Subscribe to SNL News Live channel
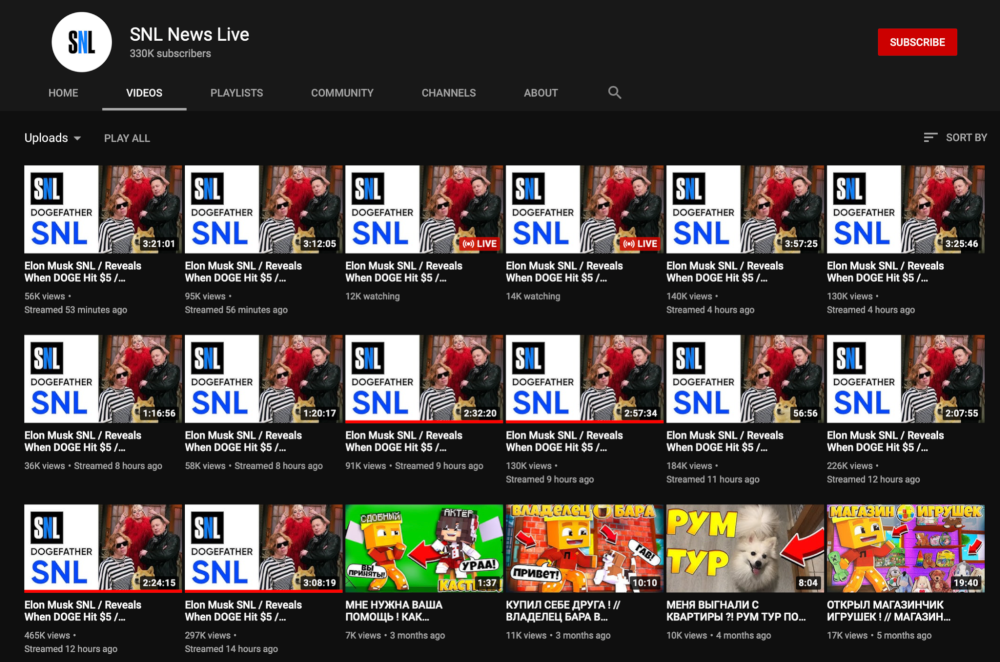This screenshot has height=662, width=1000. [917, 42]
